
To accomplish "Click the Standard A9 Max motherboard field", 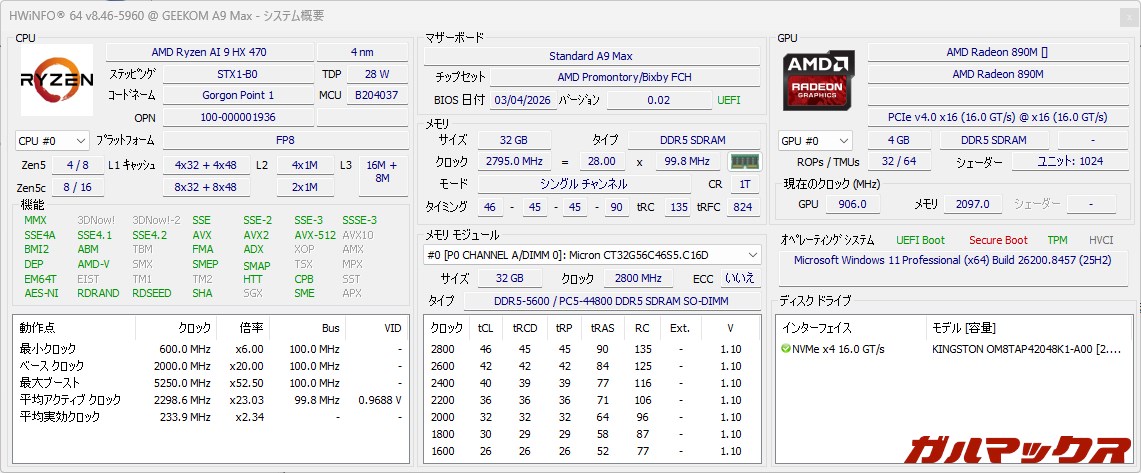I will [x=591, y=56].
